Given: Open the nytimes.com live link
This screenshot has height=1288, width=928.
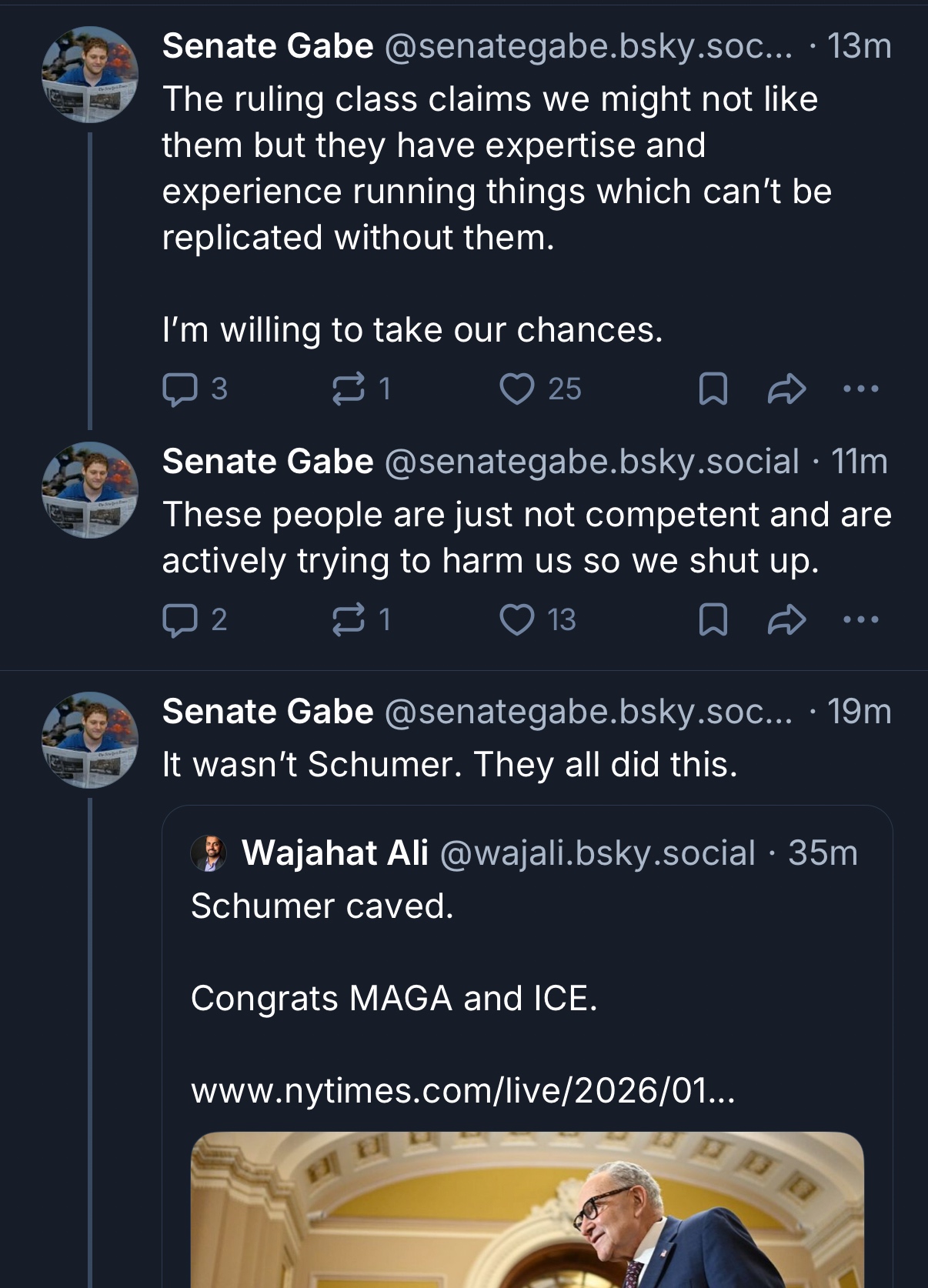Looking at the screenshot, I should (462, 1091).
